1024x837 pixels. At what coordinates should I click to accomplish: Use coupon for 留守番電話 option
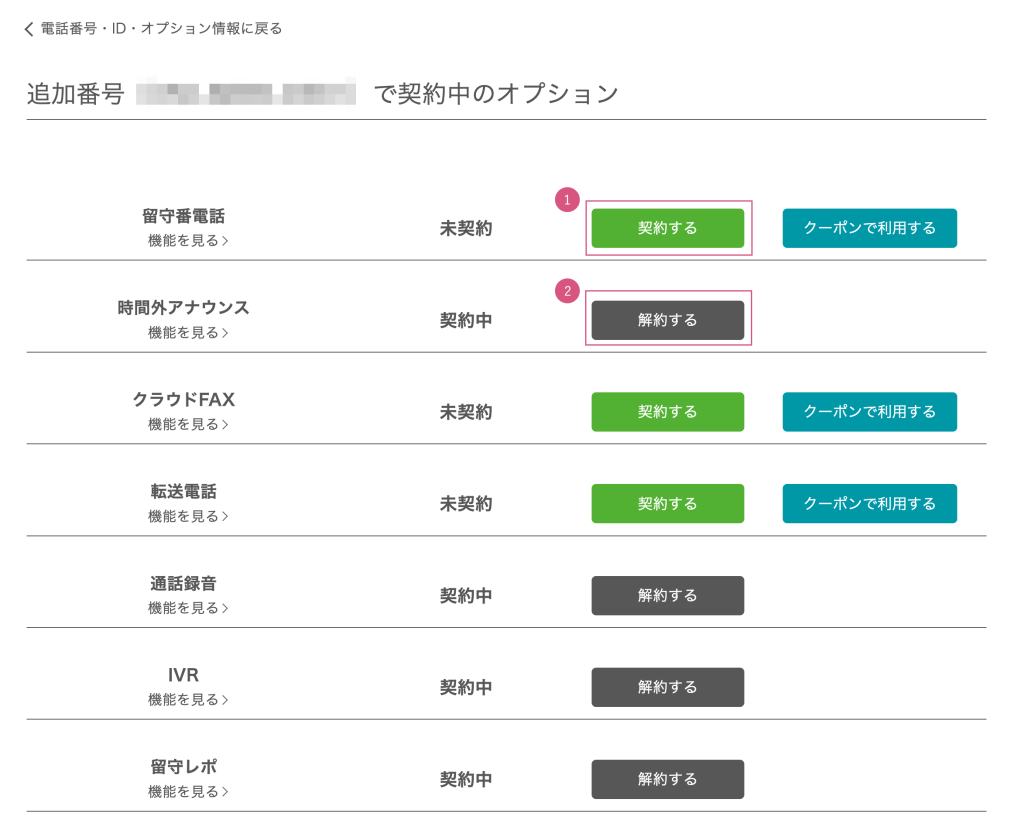869,228
